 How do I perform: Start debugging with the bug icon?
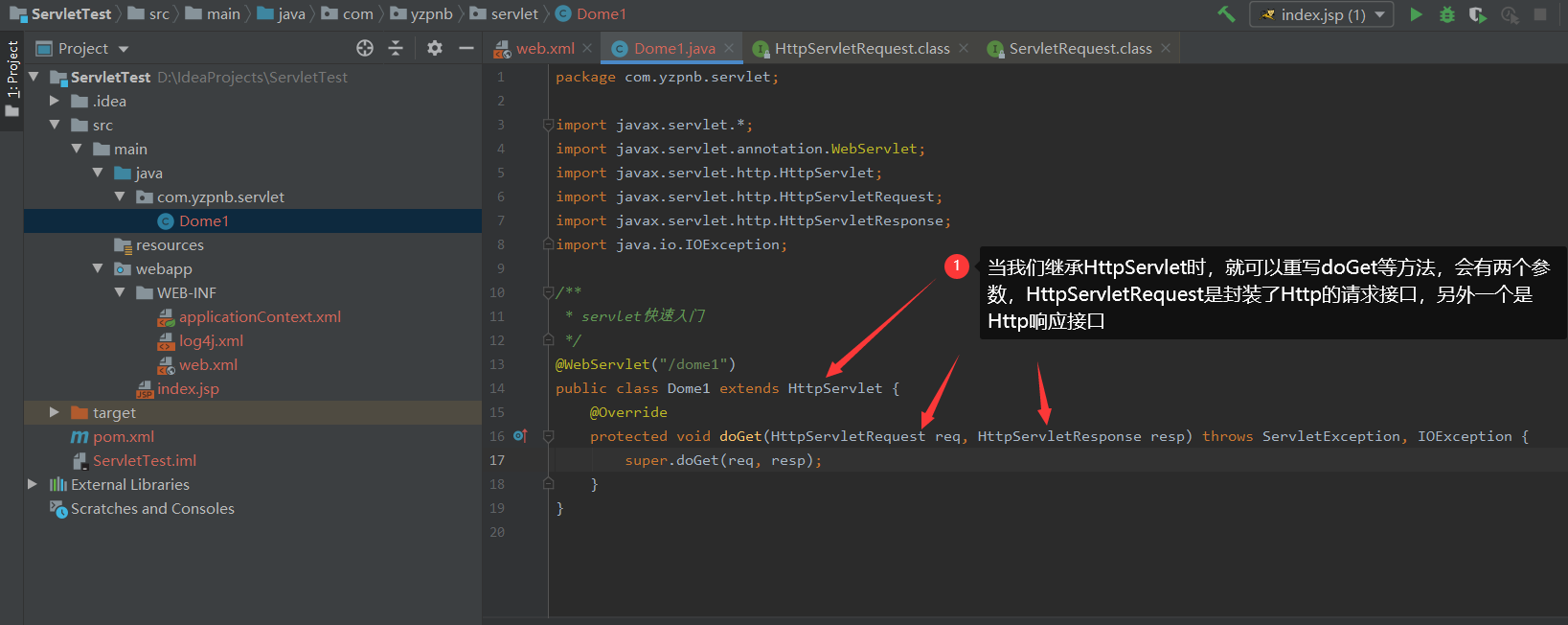pos(1447,14)
